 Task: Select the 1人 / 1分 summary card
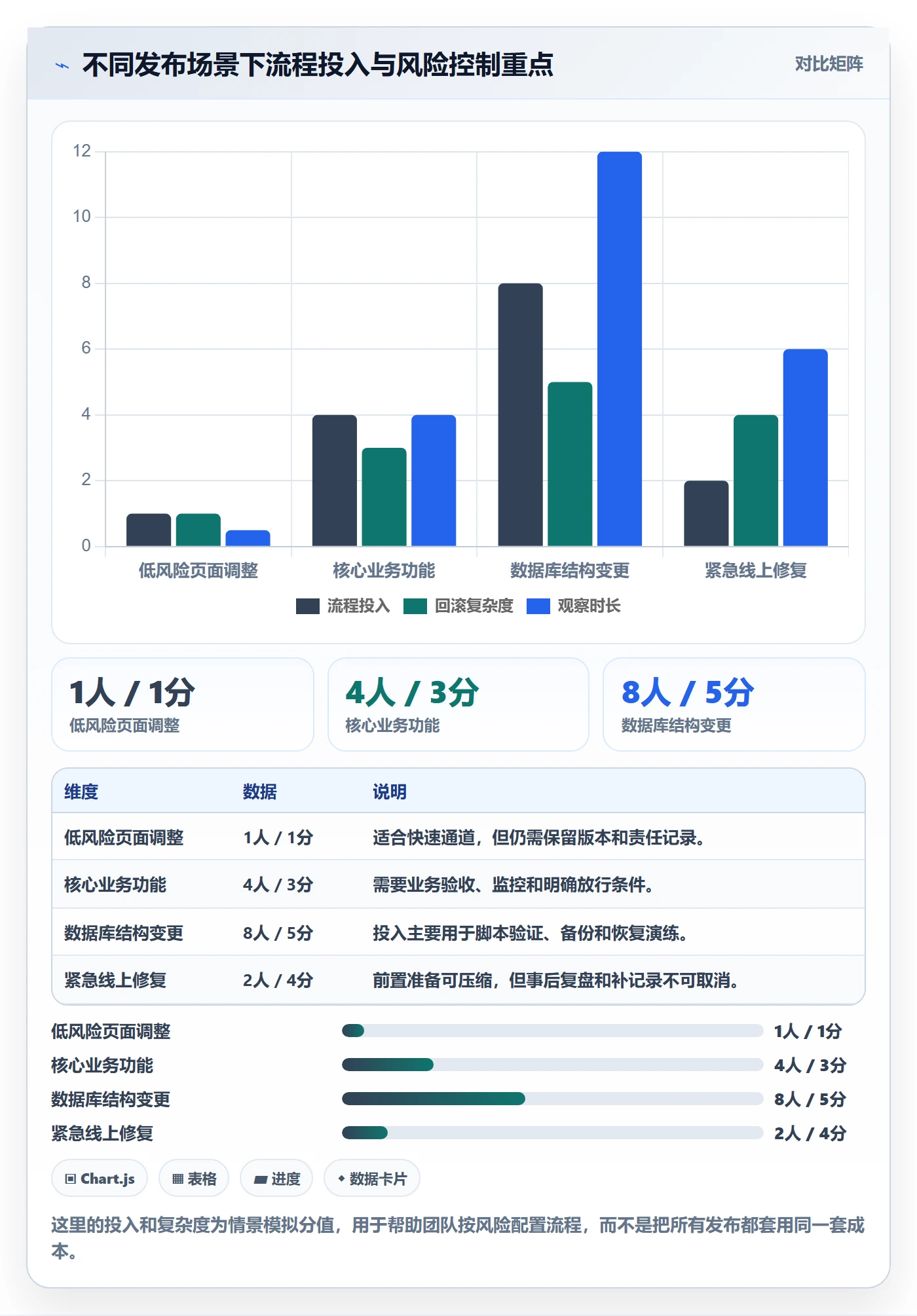[183, 704]
